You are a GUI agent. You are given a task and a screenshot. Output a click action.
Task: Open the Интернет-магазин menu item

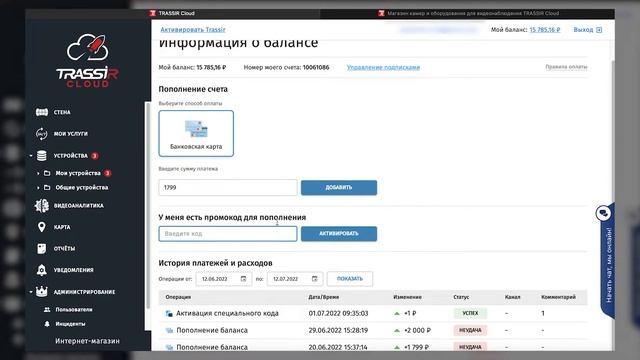tap(87, 341)
